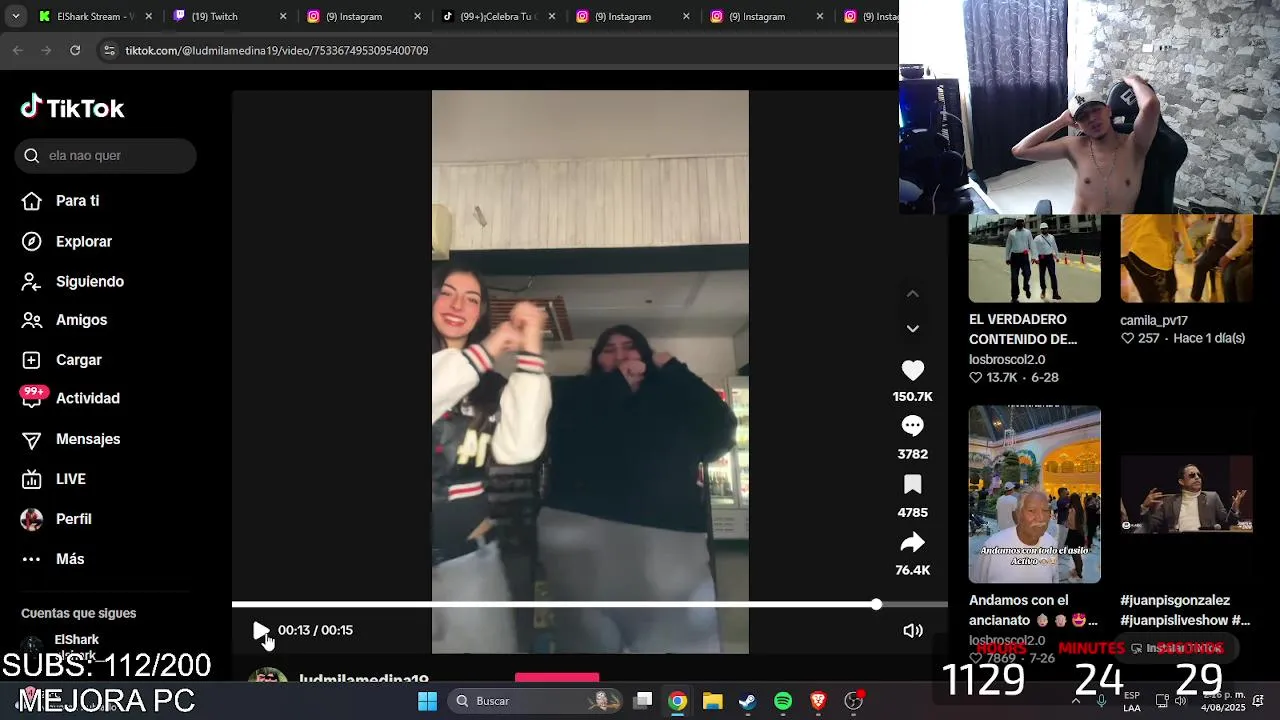Open the camila_pv17 video thumbnail
The image size is (1280, 720).
pos(1186,258)
